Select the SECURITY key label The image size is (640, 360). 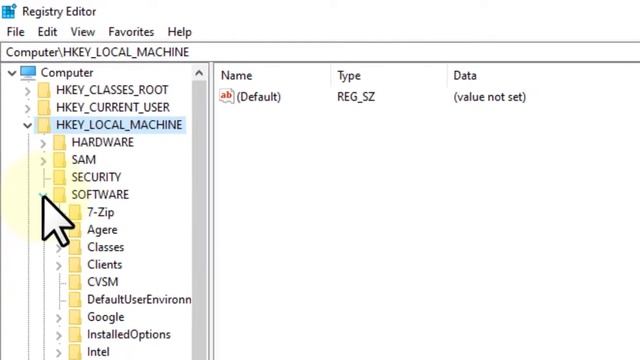tap(96, 177)
